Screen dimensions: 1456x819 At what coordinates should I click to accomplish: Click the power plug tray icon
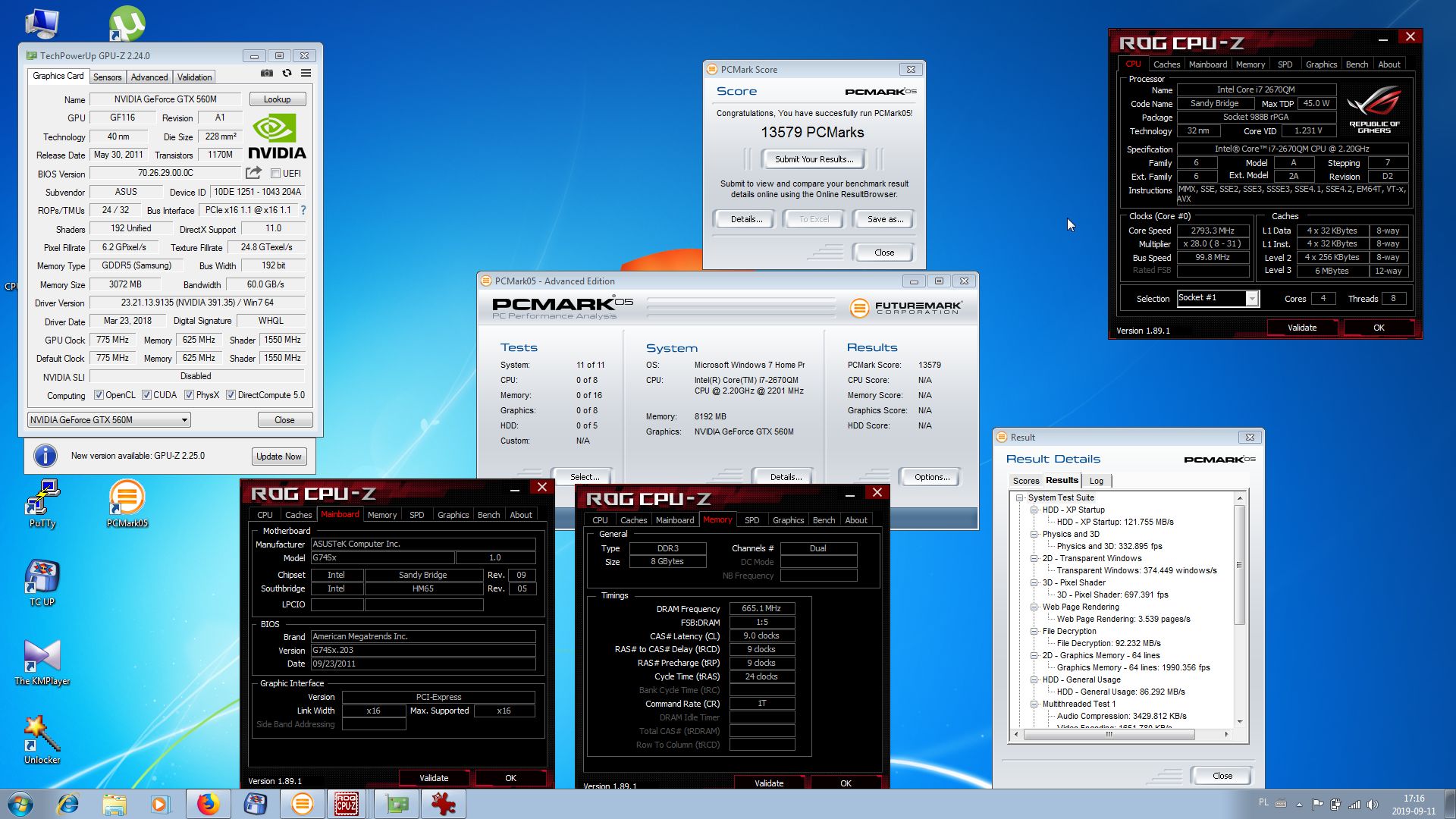pyautogui.click(x=1335, y=805)
